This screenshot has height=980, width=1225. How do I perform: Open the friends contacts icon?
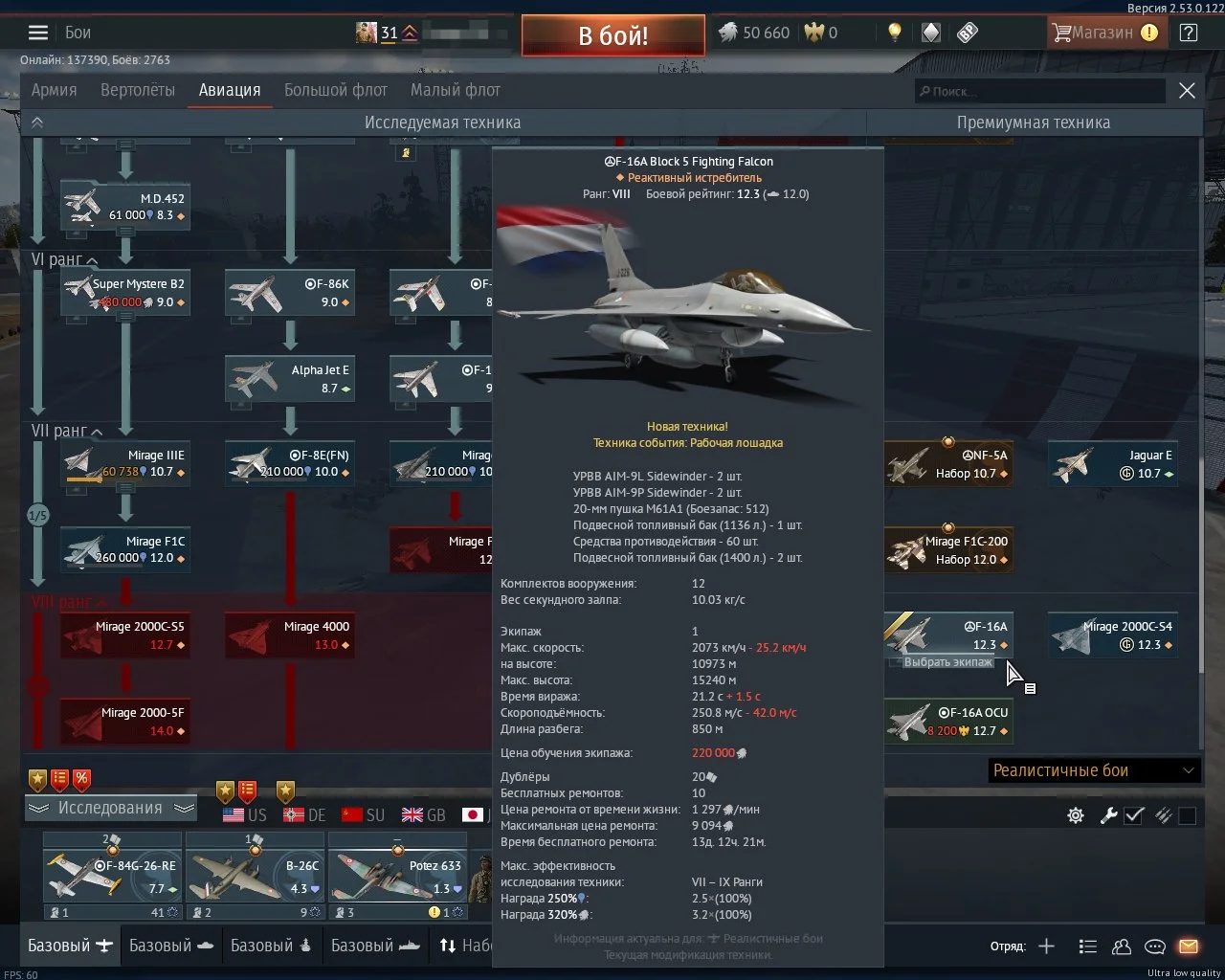click(1122, 947)
